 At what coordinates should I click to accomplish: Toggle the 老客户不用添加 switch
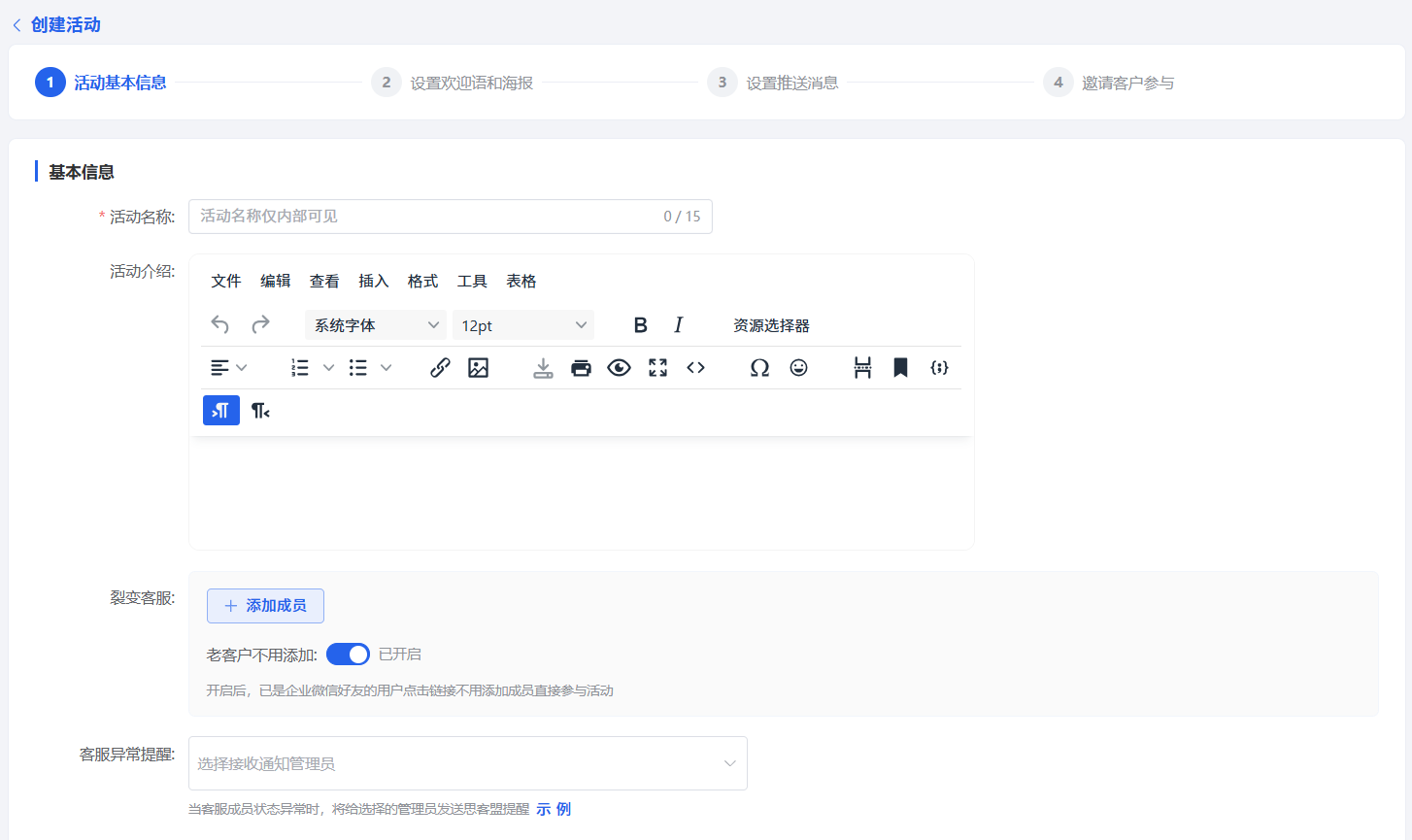pos(348,655)
